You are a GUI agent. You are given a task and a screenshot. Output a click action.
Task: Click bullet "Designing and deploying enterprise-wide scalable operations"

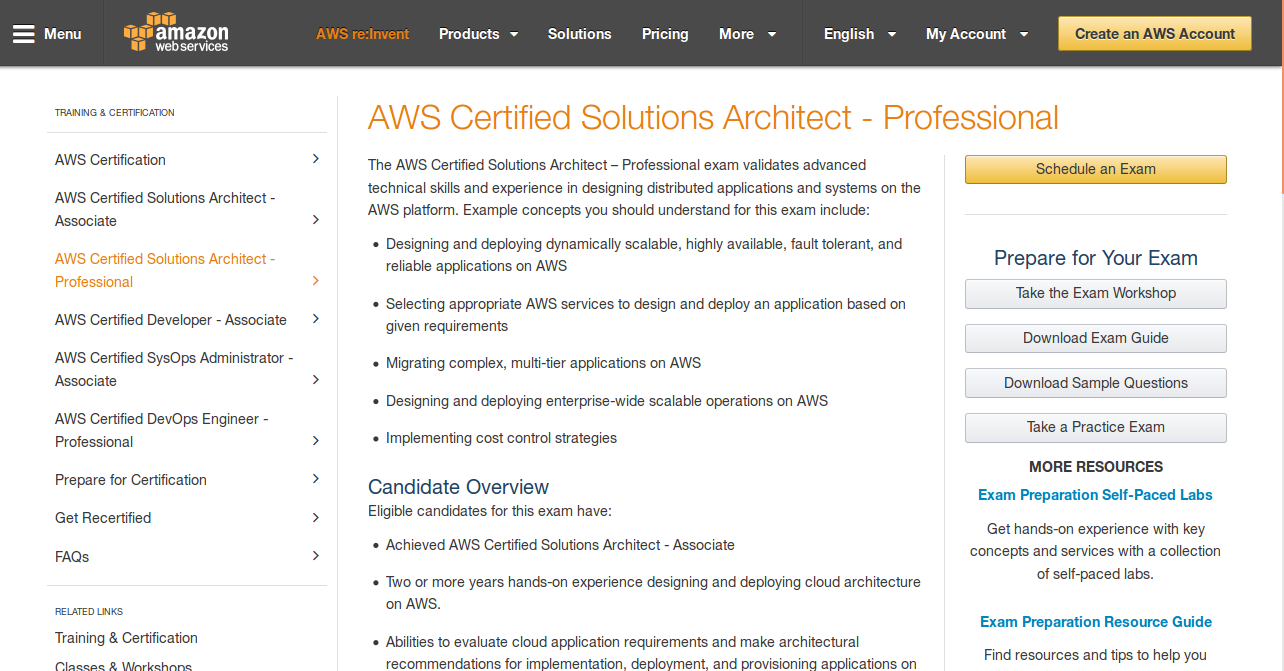(607, 401)
